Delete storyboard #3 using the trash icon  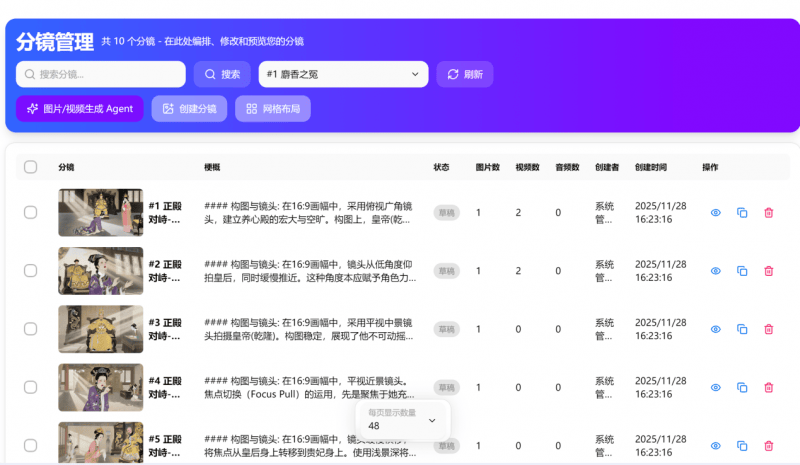(x=768, y=329)
